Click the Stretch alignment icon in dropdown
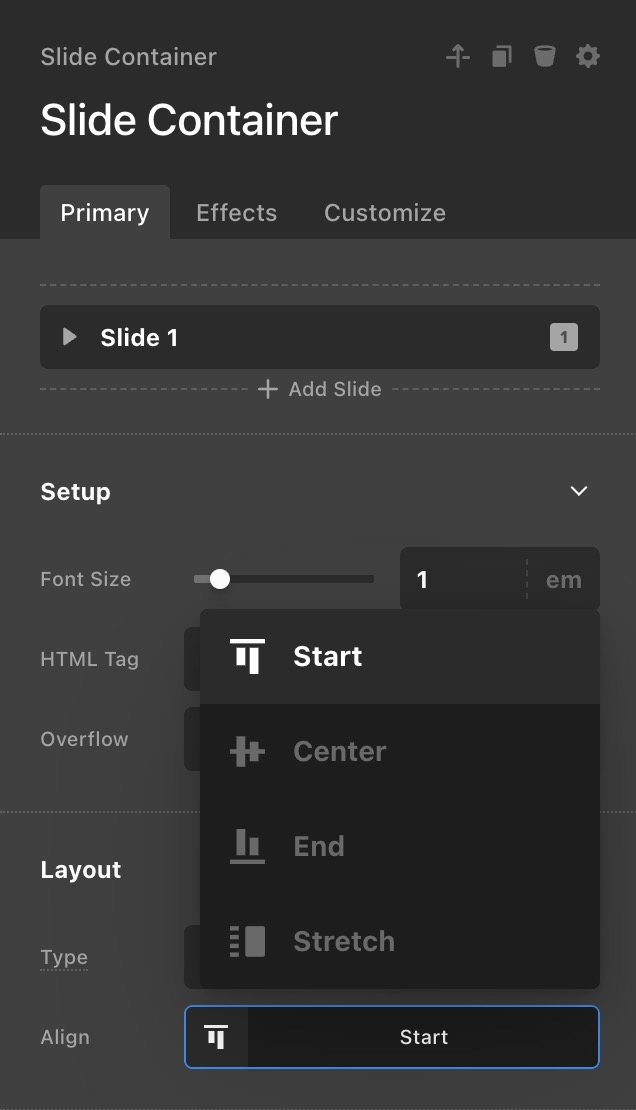The image size is (636, 1110). [x=247, y=941]
